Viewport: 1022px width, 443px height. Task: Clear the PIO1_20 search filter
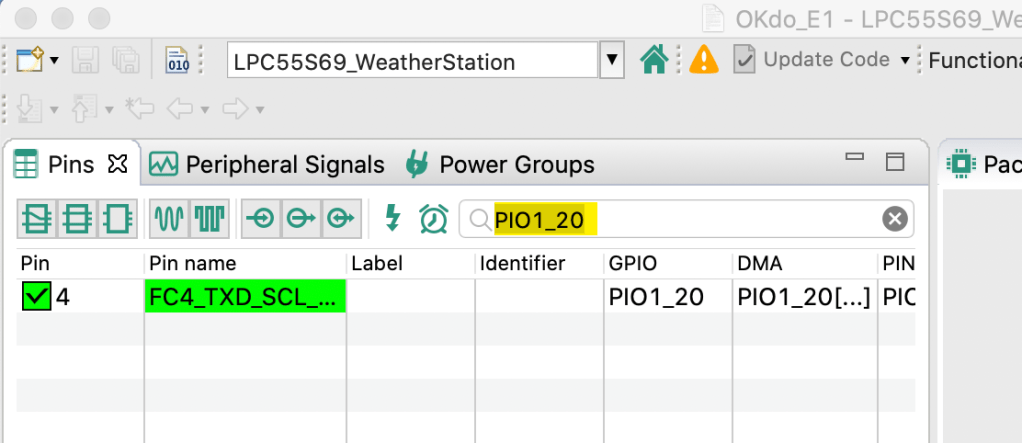click(x=894, y=219)
